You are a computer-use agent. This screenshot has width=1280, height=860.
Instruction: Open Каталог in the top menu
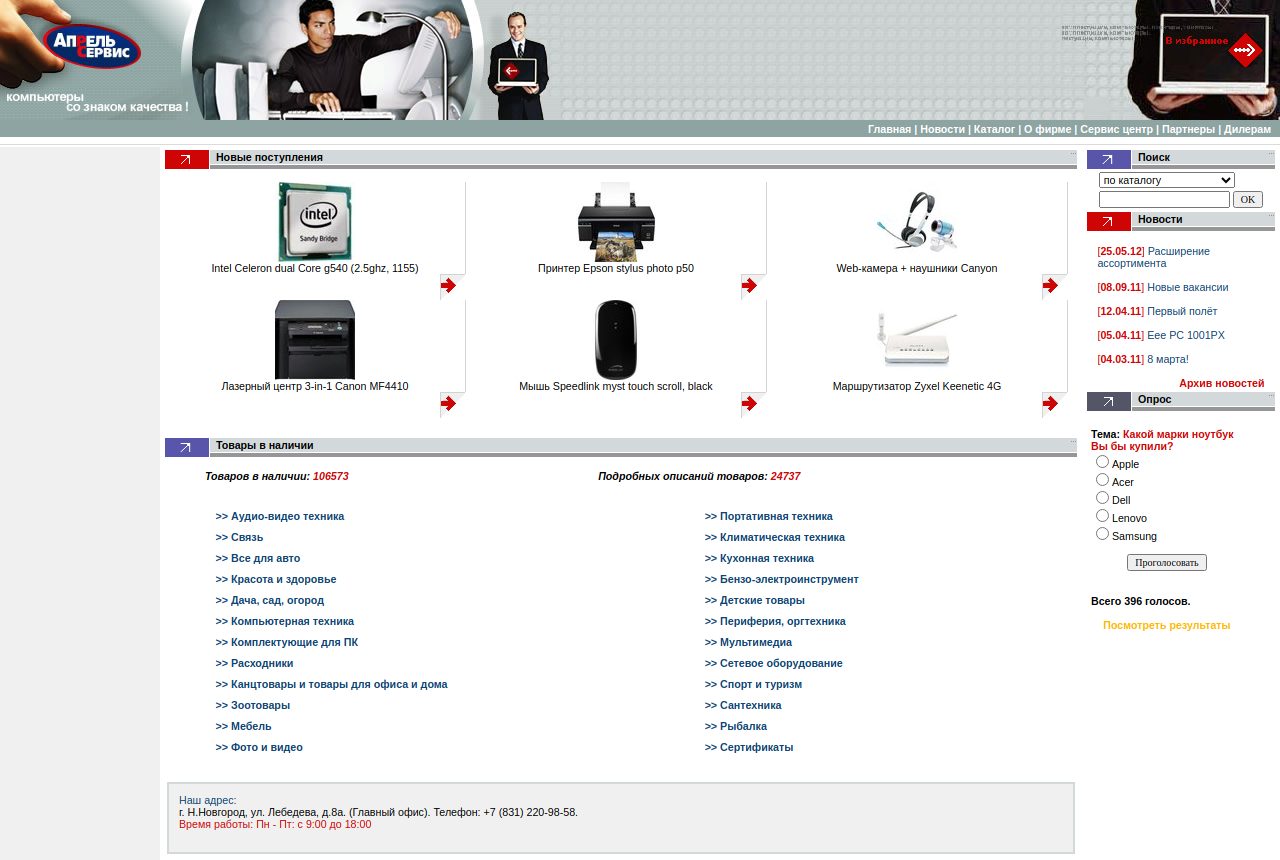pos(994,129)
